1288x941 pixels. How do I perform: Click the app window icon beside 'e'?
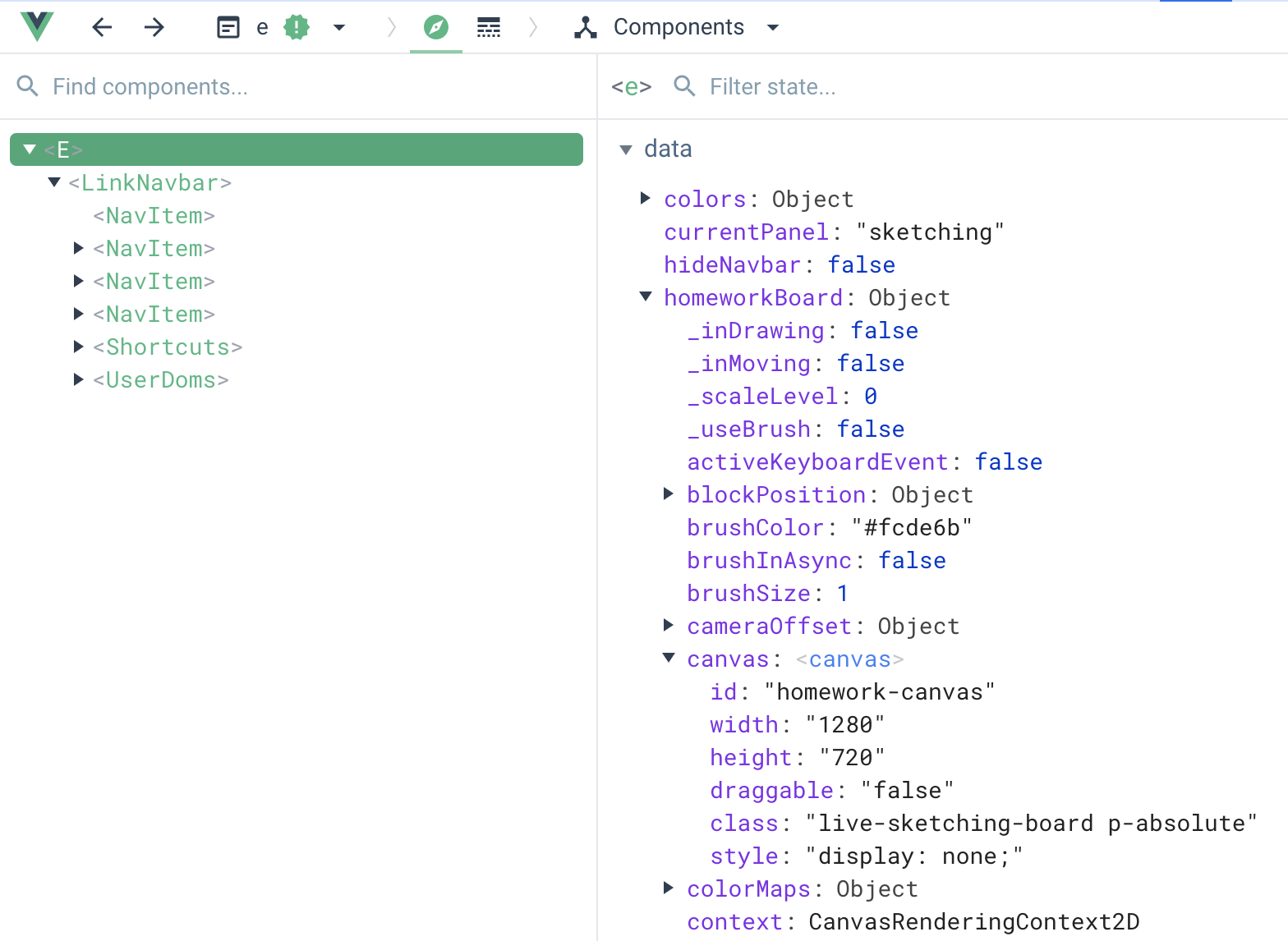point(228,28)
